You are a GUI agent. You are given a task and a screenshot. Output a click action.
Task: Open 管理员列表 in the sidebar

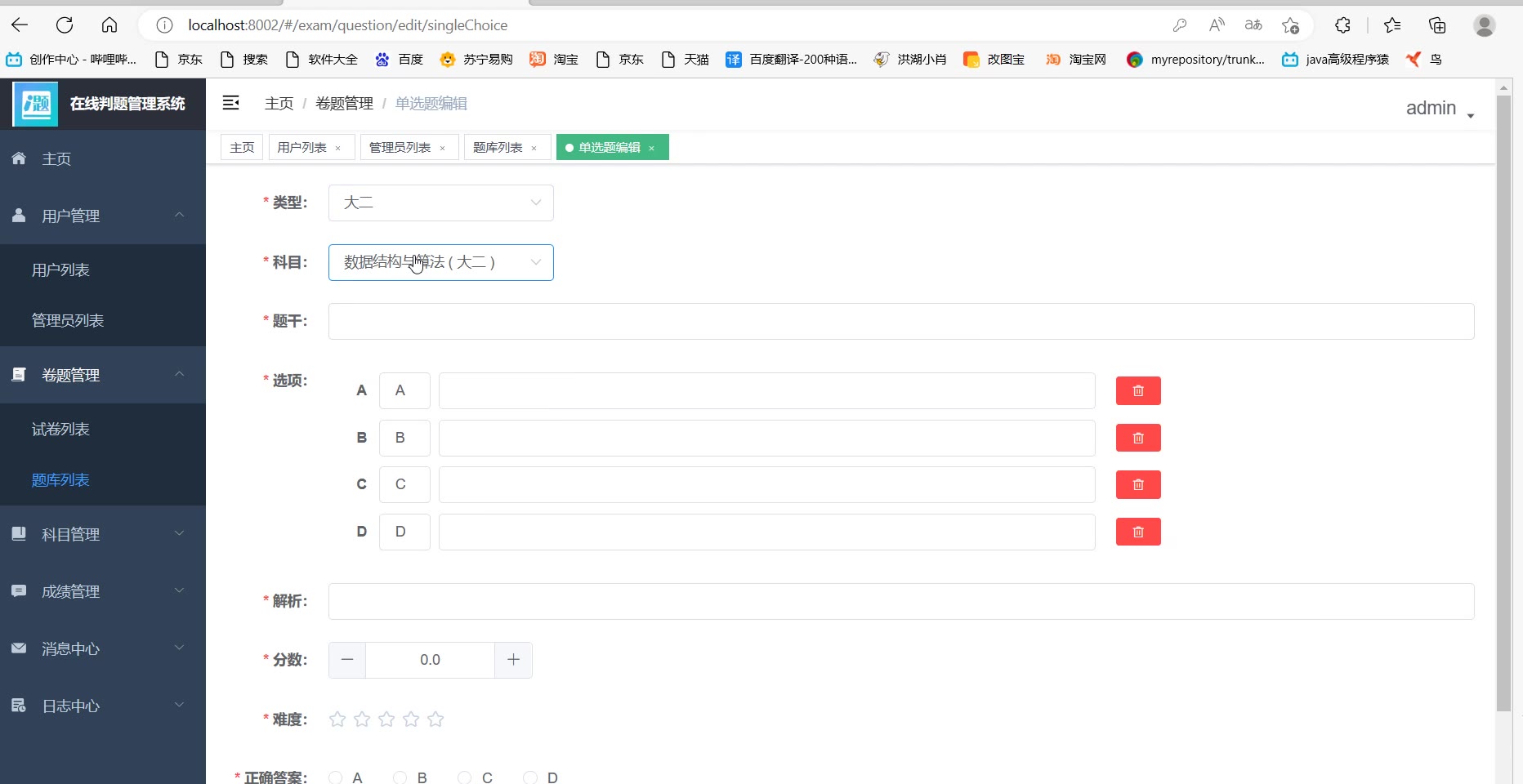pyautogui.click(x=103, y=320)
